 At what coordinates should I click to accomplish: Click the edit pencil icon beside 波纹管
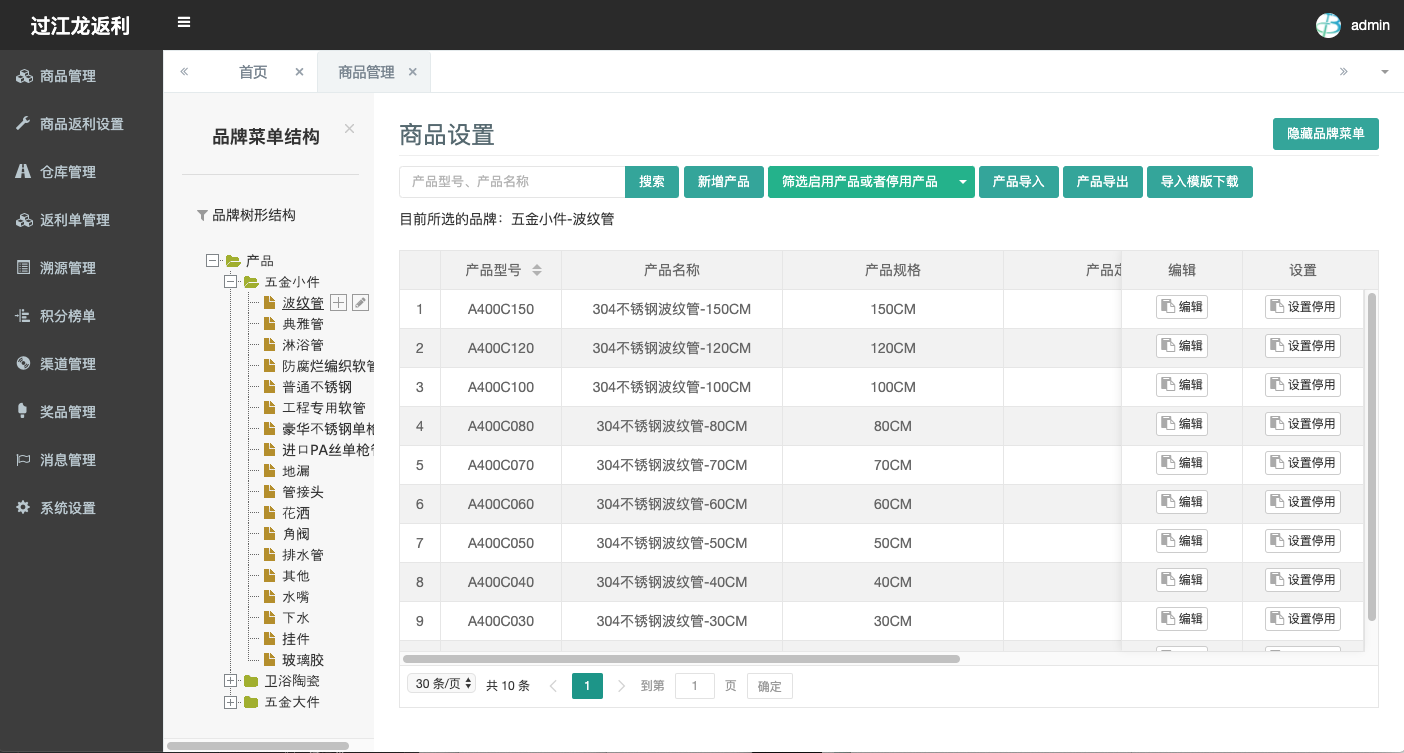pyautogui.click(x=361, y=303)
